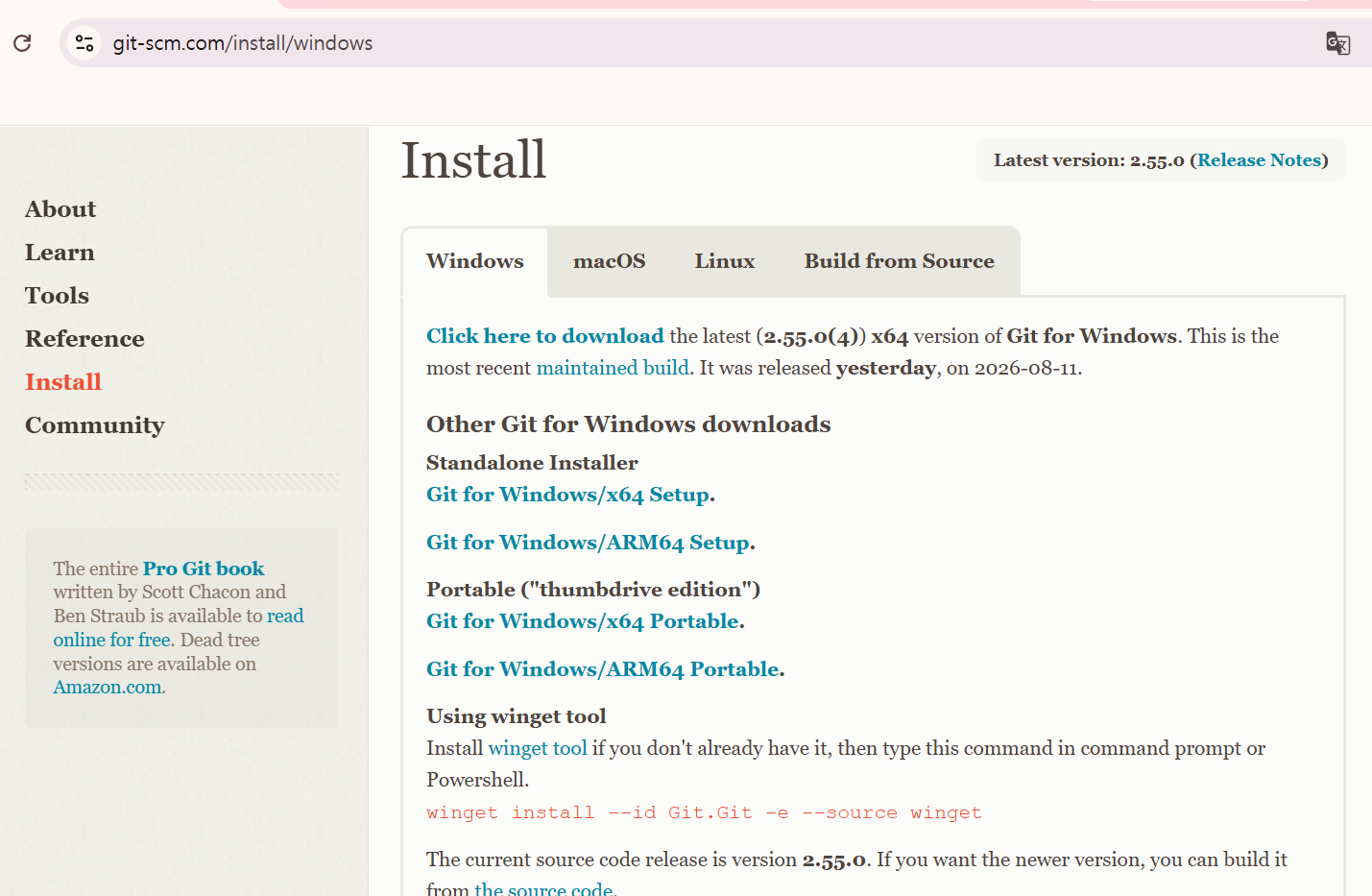
Task: Go to Learn in the sidebar
Action: coord(60,253)
